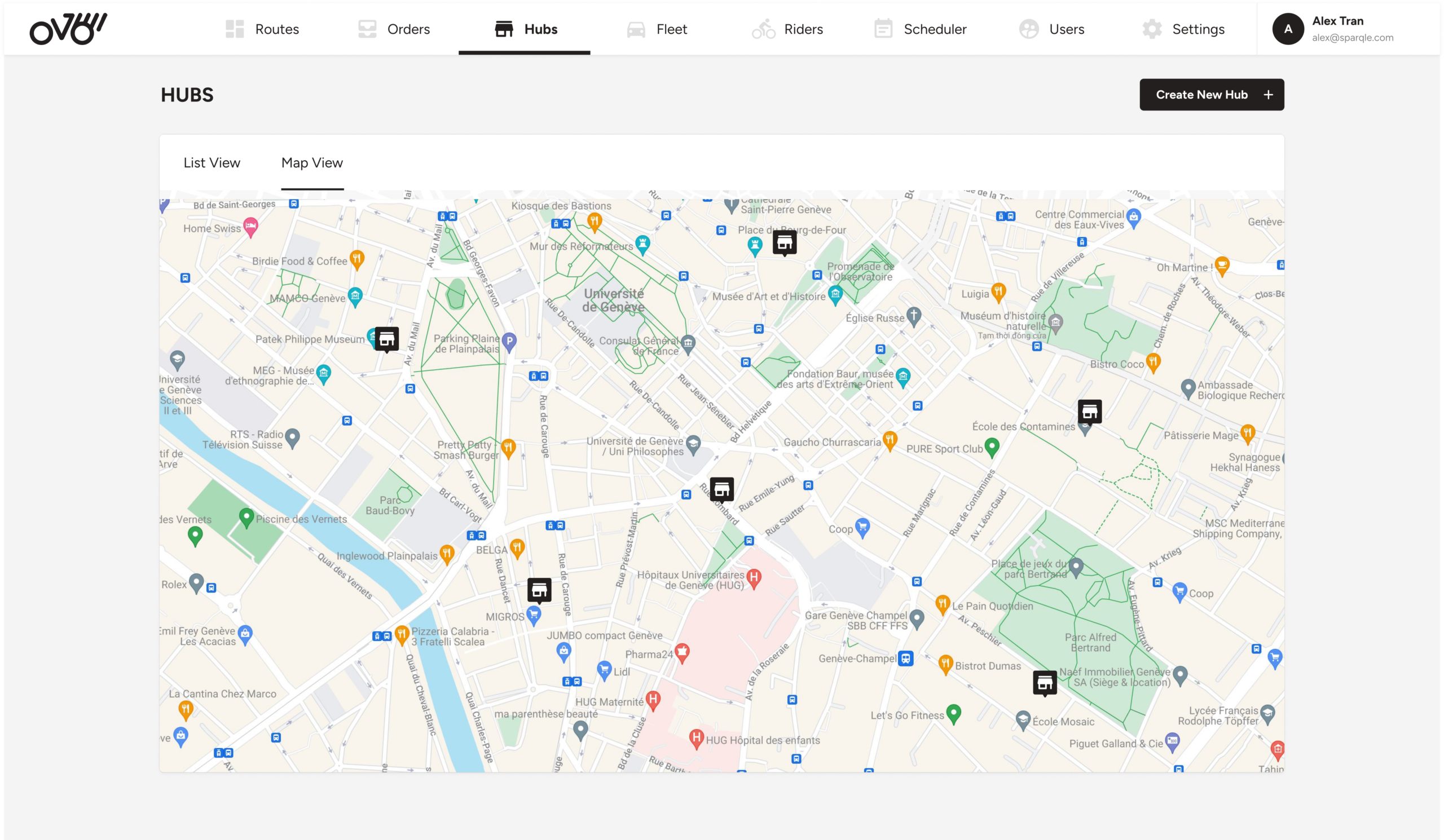Click the Rolex location pin
Screen dimensions: 1444x840
(196, 583)
